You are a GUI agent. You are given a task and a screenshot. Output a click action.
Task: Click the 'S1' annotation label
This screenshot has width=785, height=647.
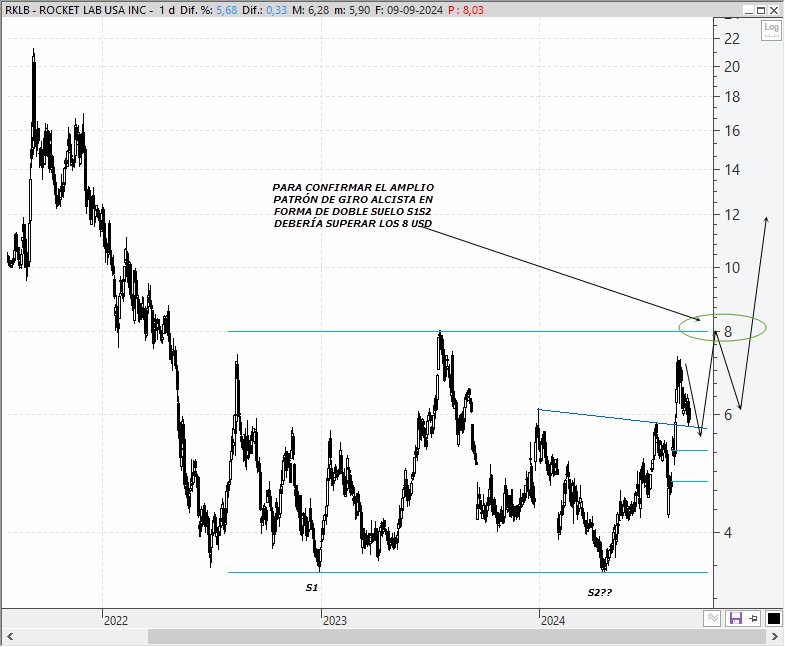[312, 587]
